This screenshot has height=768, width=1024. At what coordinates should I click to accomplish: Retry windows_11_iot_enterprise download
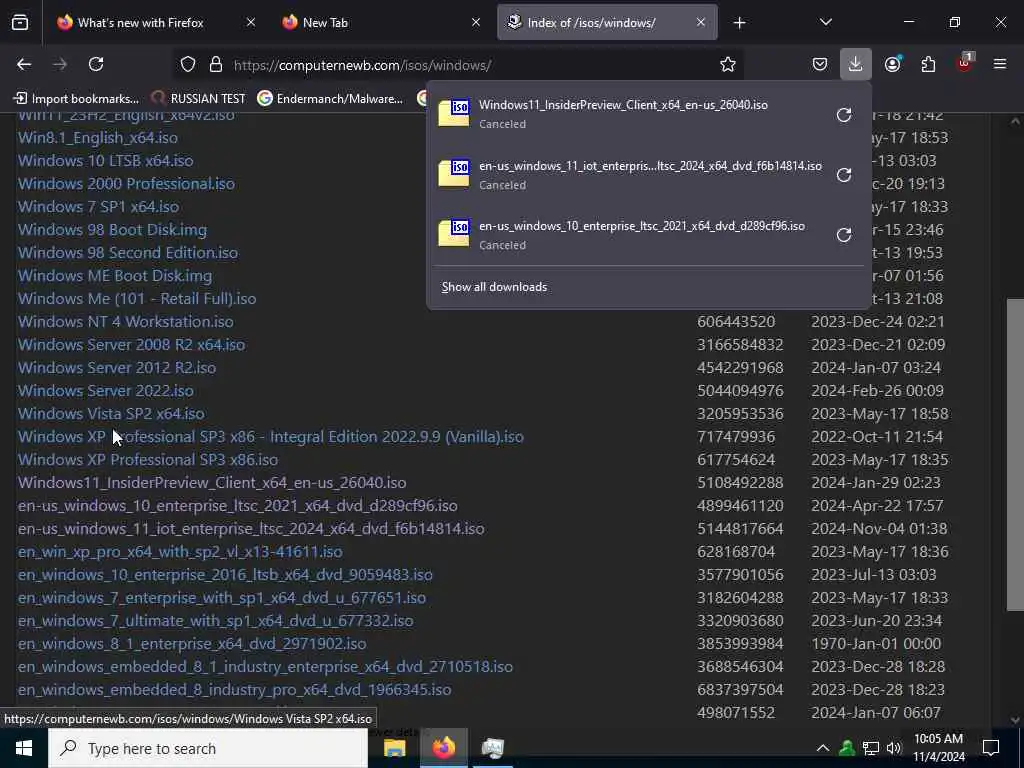(844, 175)
